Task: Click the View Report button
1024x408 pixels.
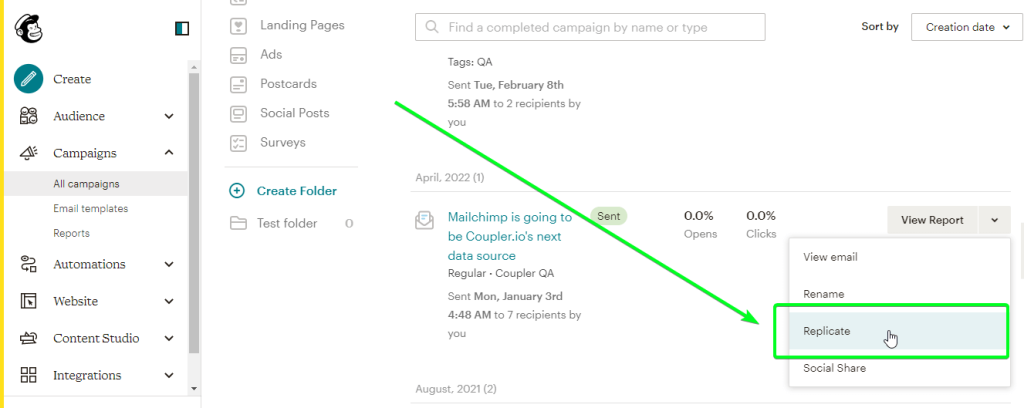Action: coord(932,220)
